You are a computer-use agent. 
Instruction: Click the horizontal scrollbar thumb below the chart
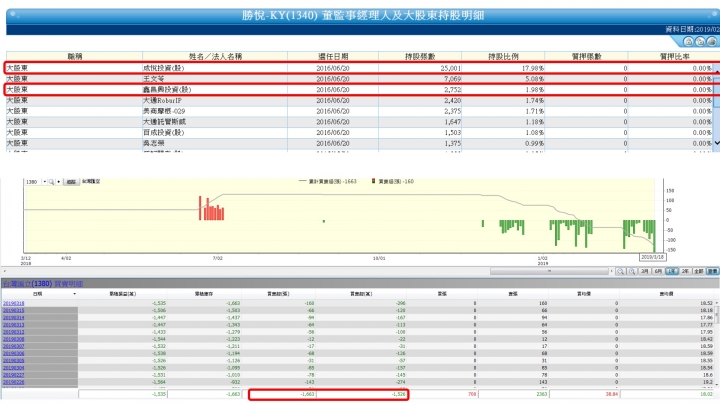coord(549,271)
